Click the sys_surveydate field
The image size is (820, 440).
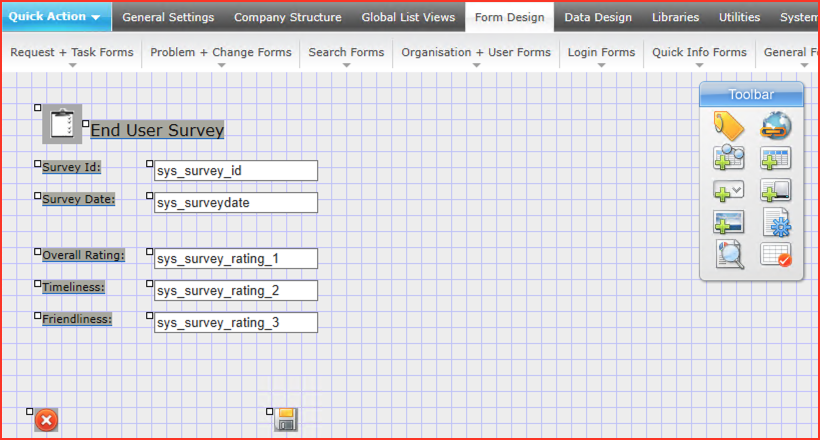tap(236, 202)
